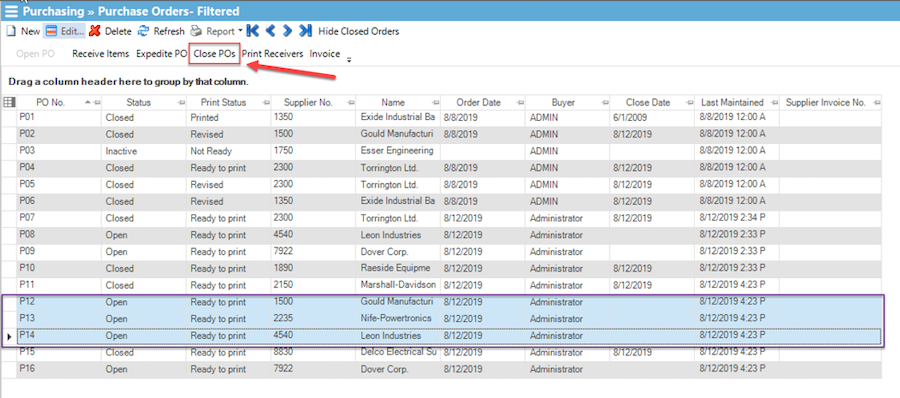Delete the selected purchase order
This screenshot has width=900, height=398.
coord(111,31)
